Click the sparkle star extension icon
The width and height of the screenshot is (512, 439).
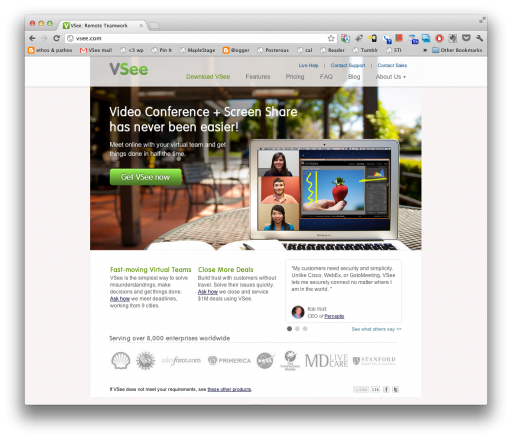pyautogui.click(x=359, y=38)
